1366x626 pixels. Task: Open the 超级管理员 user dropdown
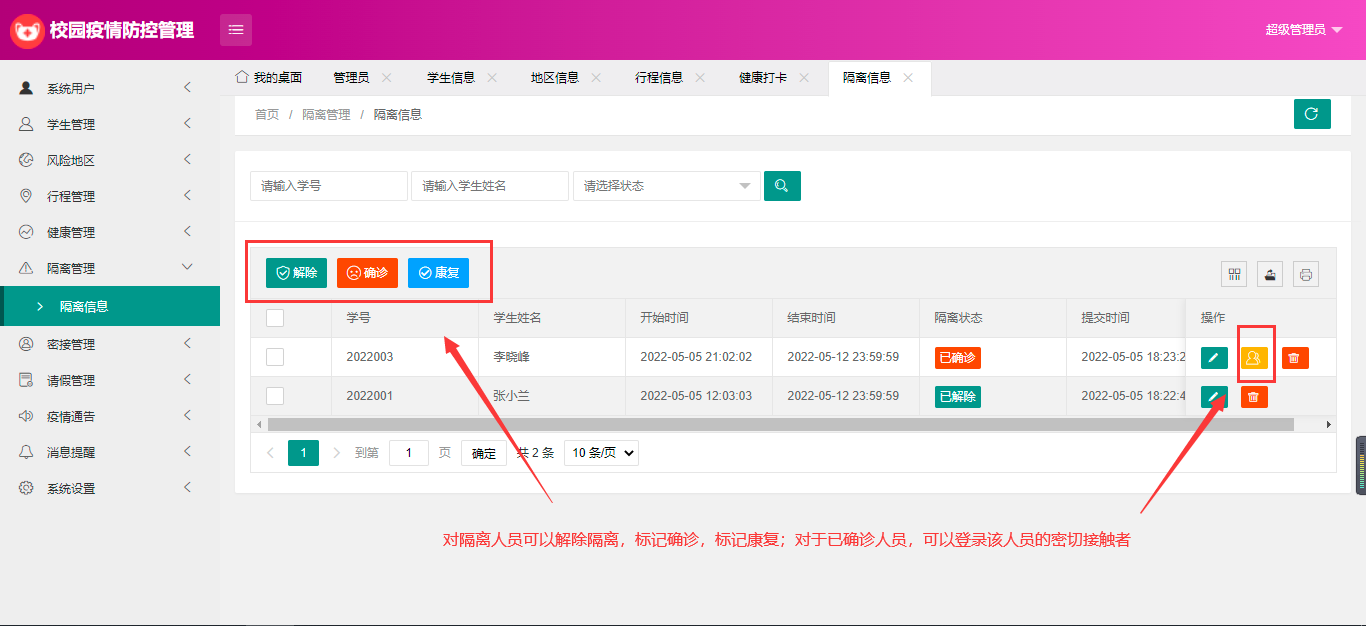pyautogui.click(x=1303, y=30)
